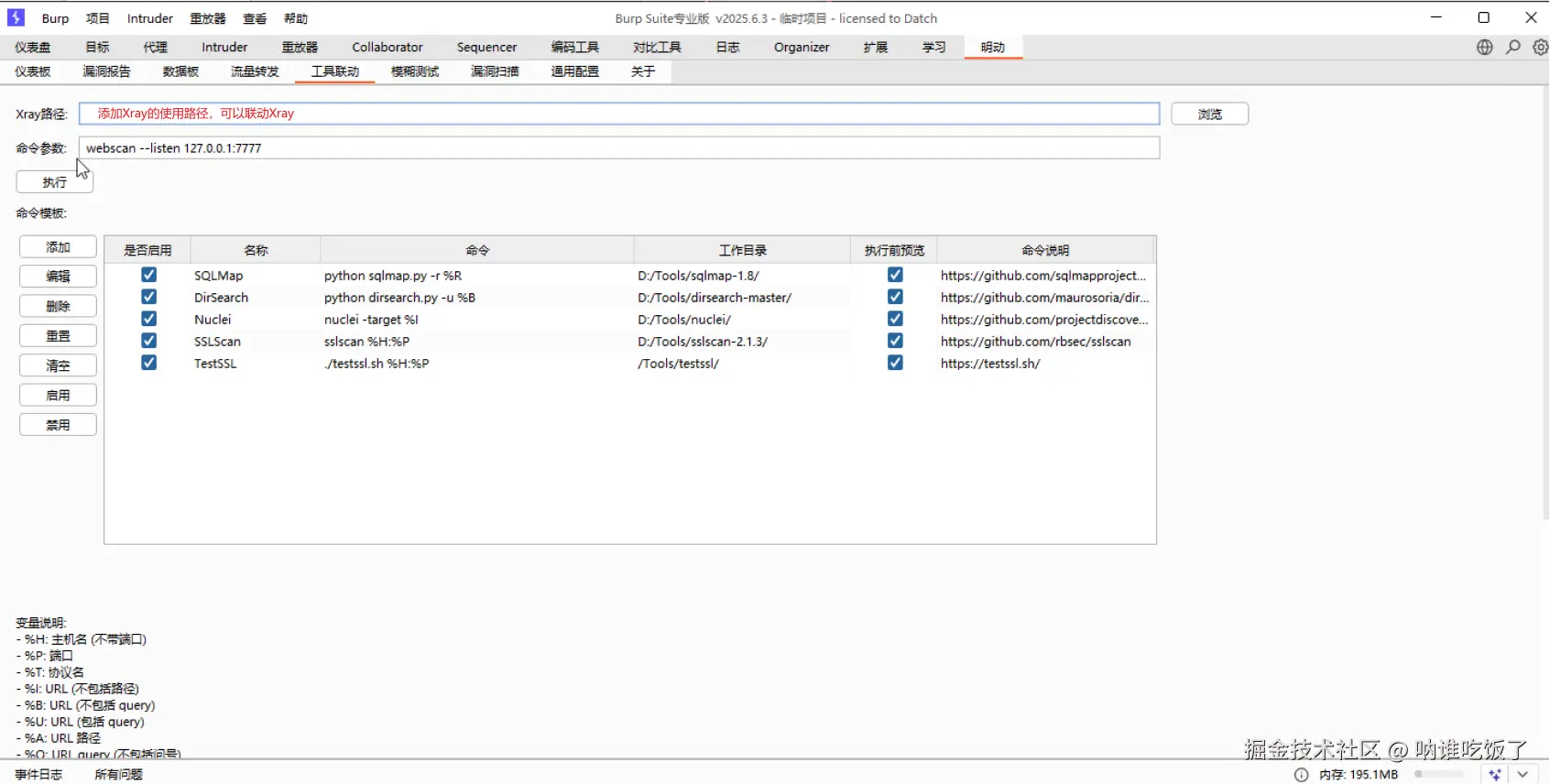Click the 浏览 browse button
The image size is (1550, 784).
click(x=1210, y=114)
